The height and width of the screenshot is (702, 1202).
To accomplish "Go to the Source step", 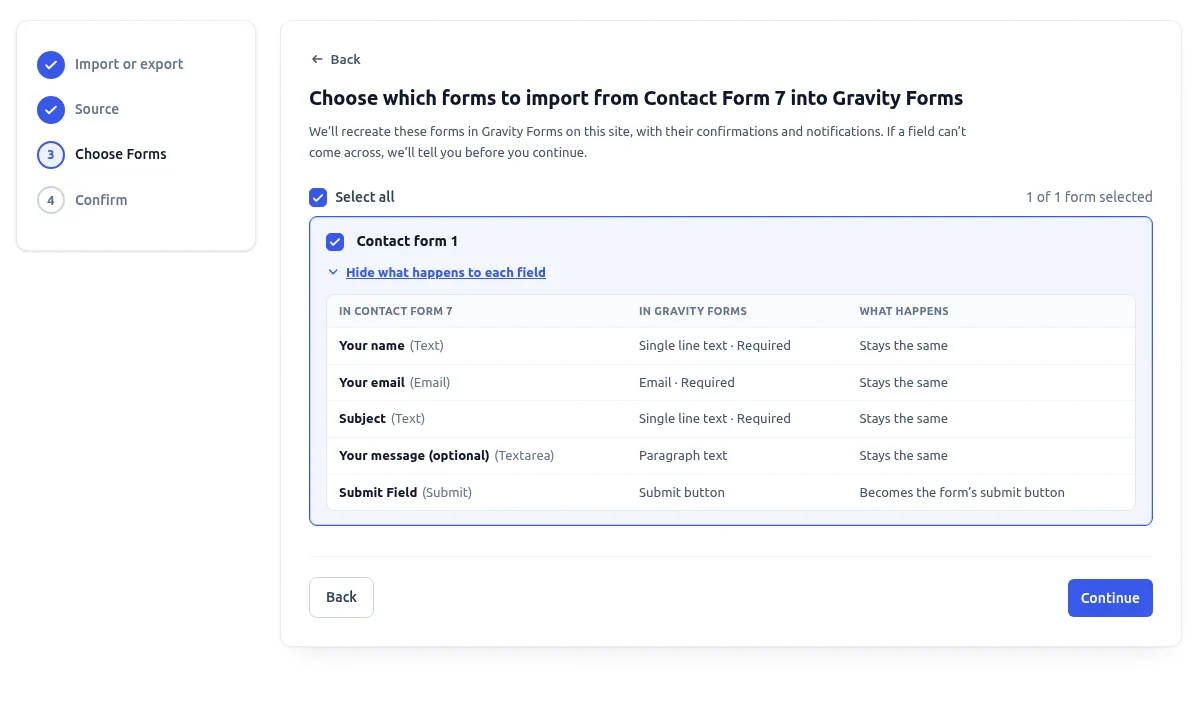I will coord(97,109).
